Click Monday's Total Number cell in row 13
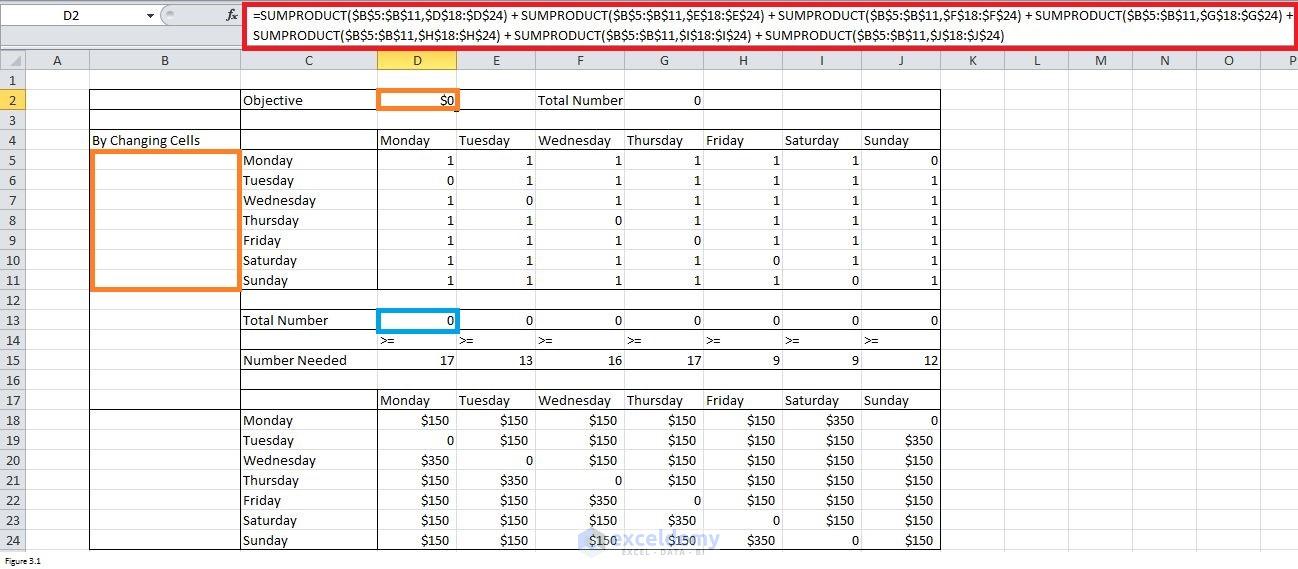This screenshot has width=1298, height=569. click(x=417, y=320)
